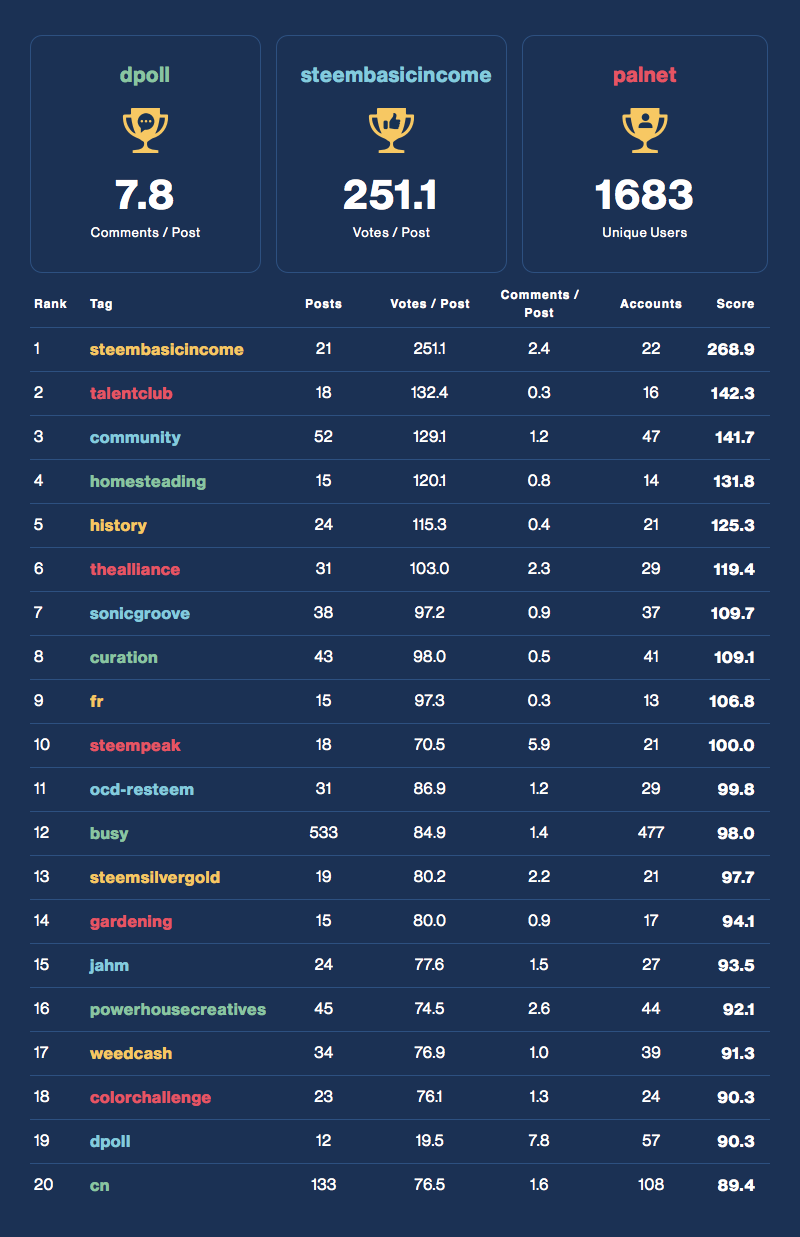Screen dimensions: 800x1237
Task: Click the 1683 Unique Users value
Action: pyautogui.click(x=645, y=195)
